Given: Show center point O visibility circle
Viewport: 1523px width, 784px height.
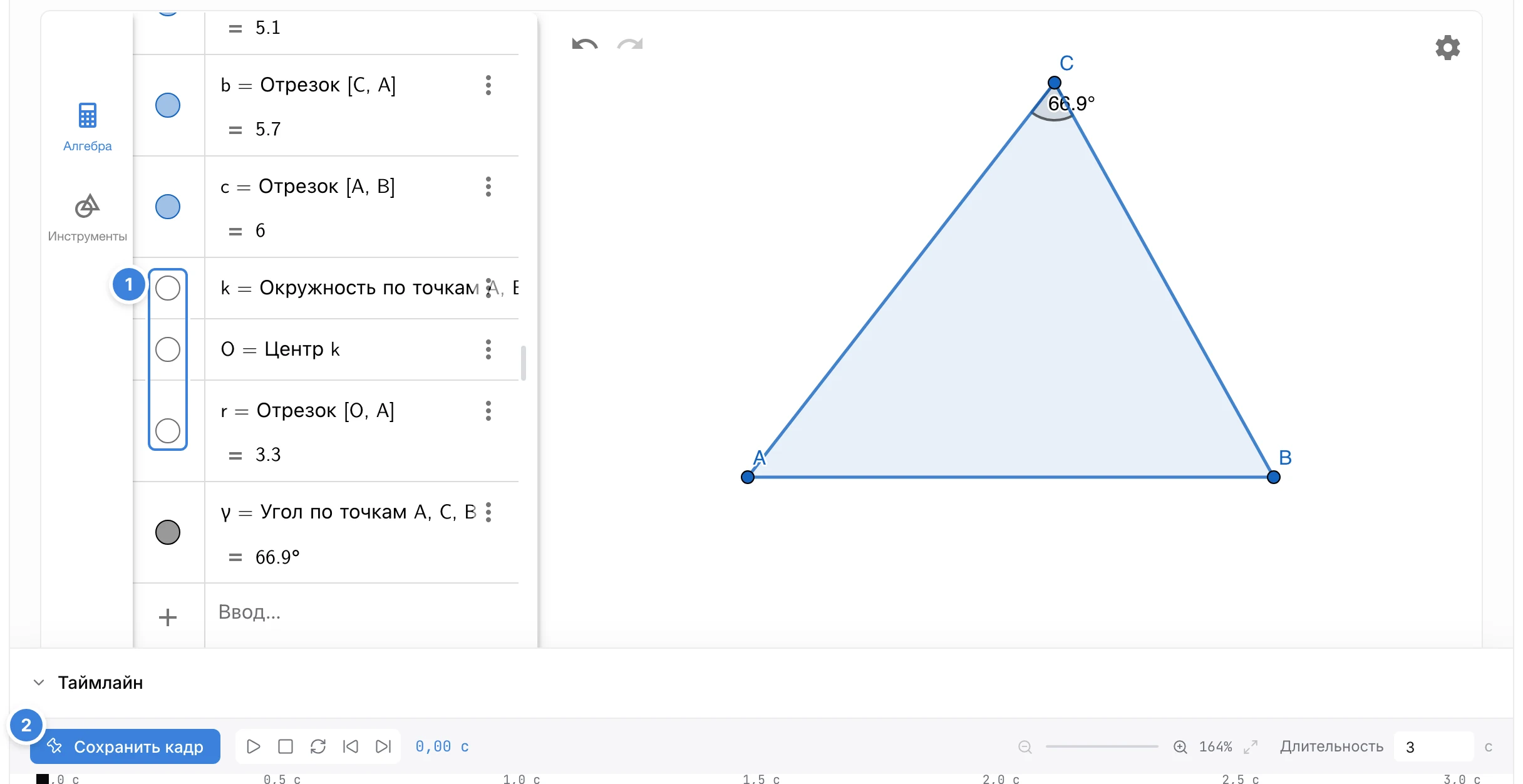Looking at the screenshot, I should (x=168, y=349).
